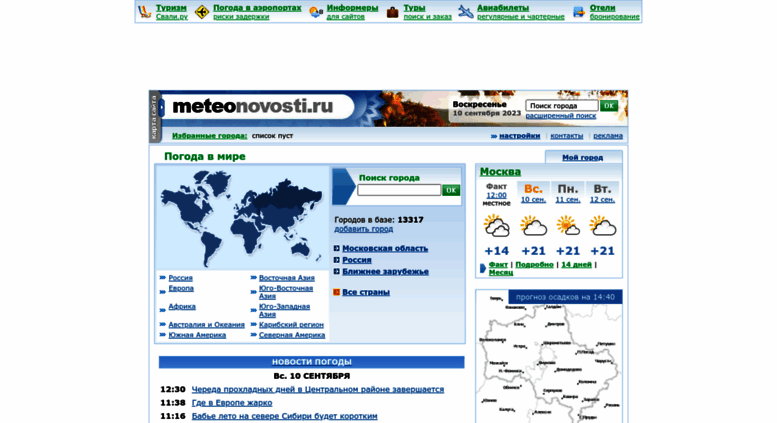Open news Где в Европе жарко
The height and width of the screenshot is (423, 777).
pyautogui.click(x=232, y=403)
